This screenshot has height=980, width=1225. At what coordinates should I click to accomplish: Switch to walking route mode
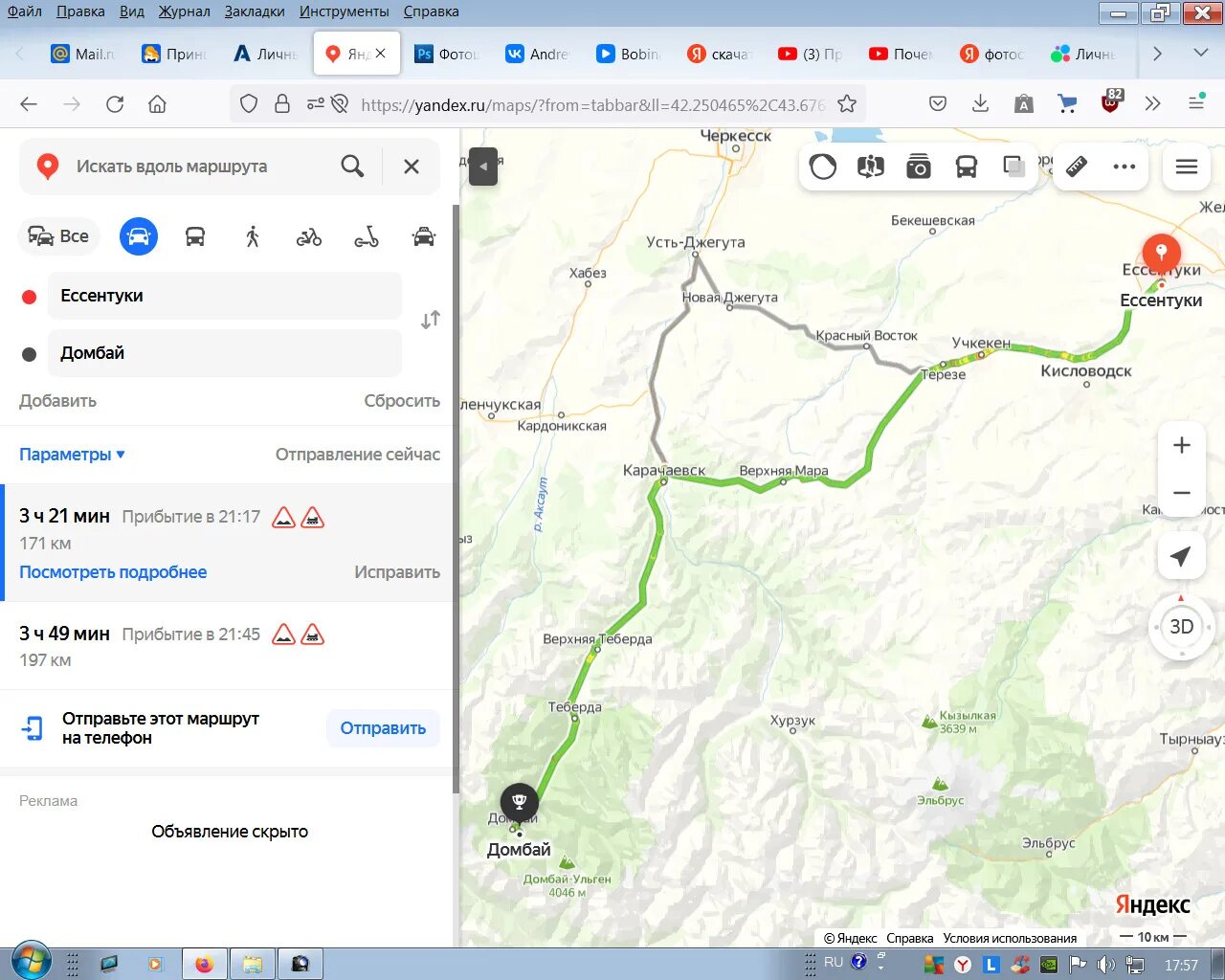point(253,236)
